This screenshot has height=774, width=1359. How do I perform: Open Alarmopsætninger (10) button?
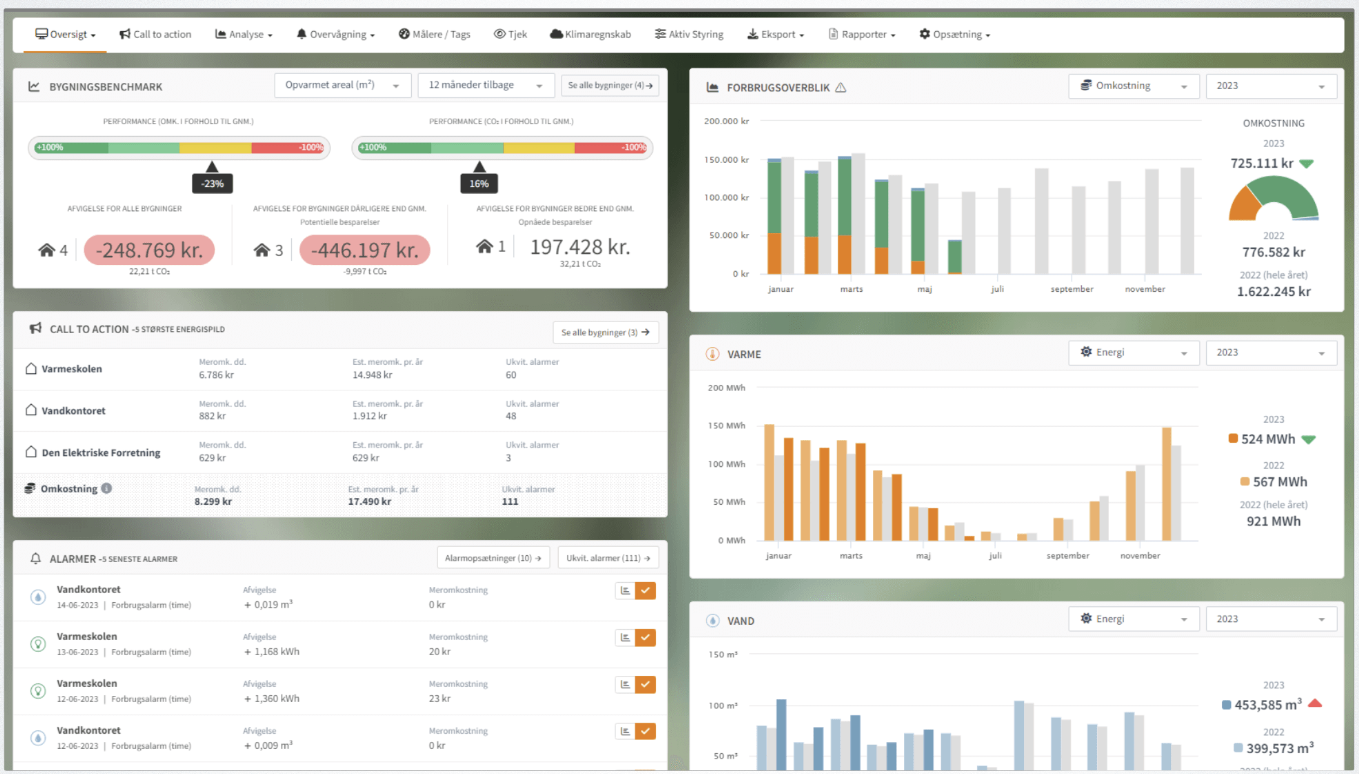[493, 558]
